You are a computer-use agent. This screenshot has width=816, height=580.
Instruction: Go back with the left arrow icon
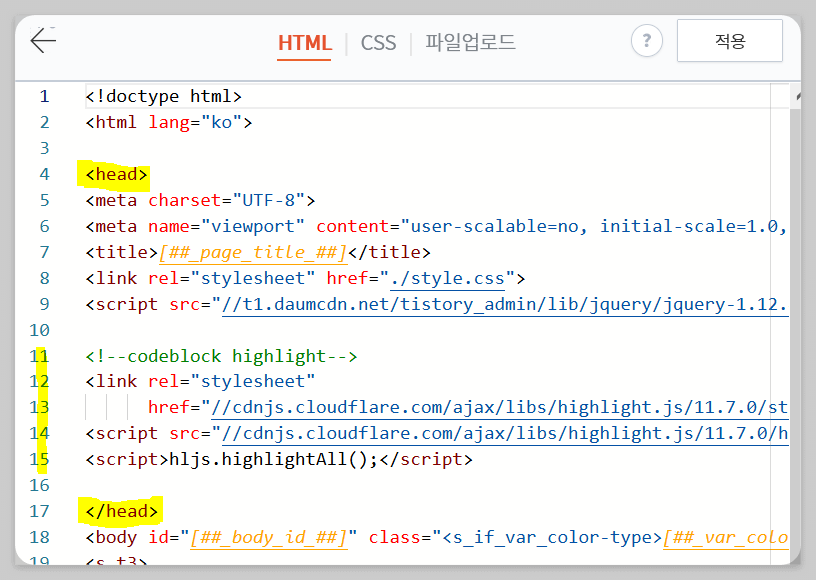tap(43, 41)
